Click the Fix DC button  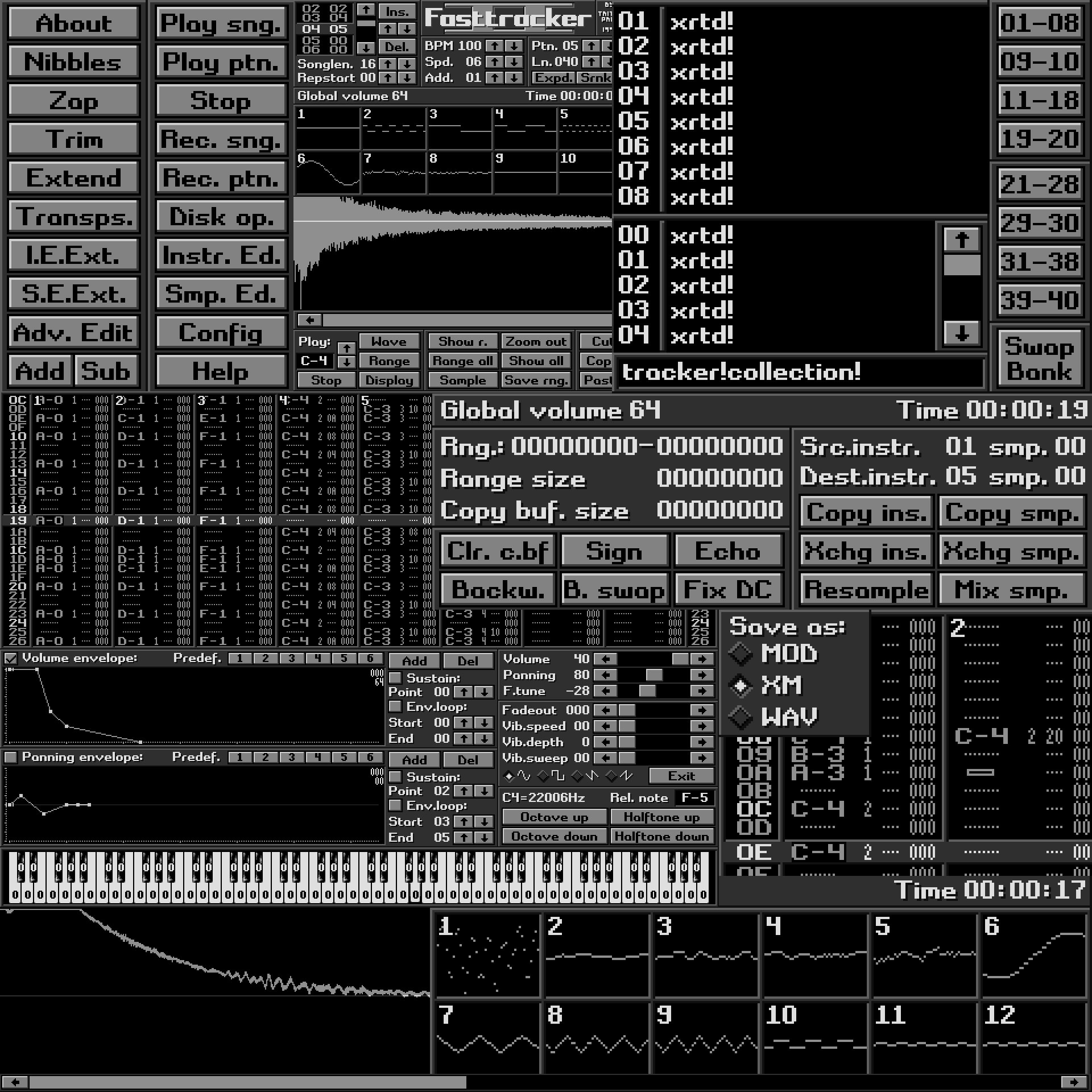point(728,590)
